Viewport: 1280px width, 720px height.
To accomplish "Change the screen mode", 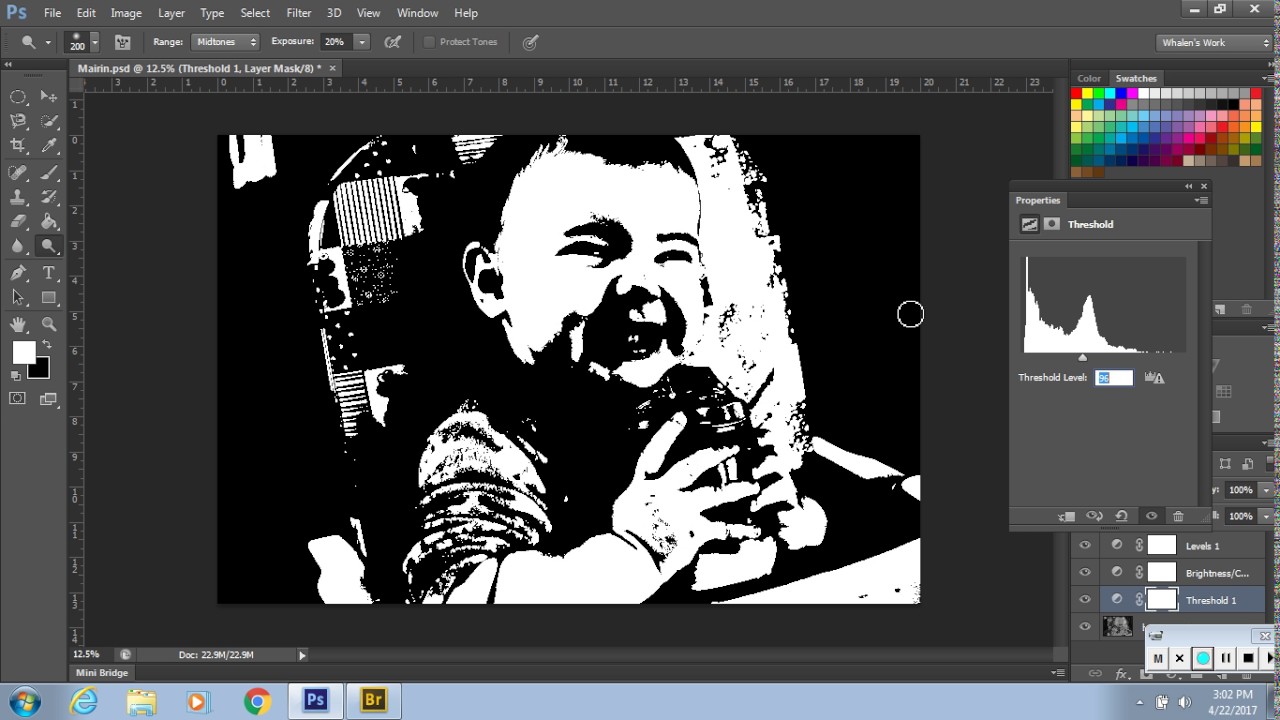I will [x=48, y=399].
